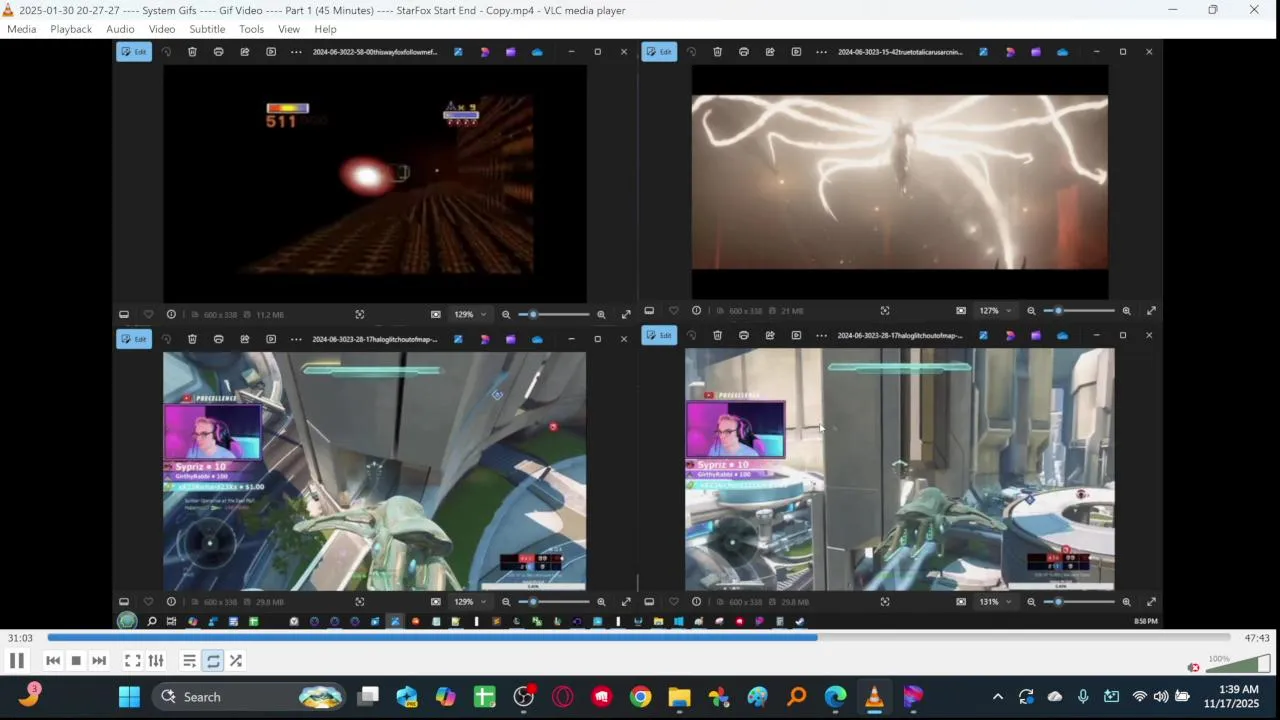1280x720 pixels.
Task: Open Paint palette app from the taskbar
Action: pyautogui.click(x=757, y=697)
